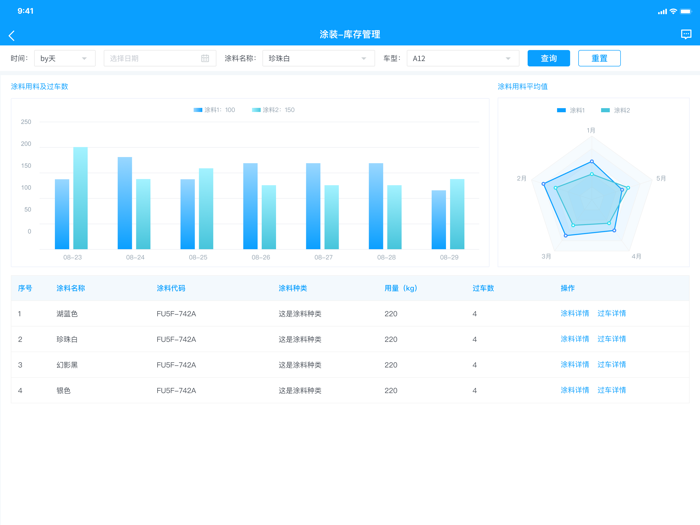This screenshot has height=525, width=700.
Task: Select the 银色 name cell
Action: click(63, 391)
